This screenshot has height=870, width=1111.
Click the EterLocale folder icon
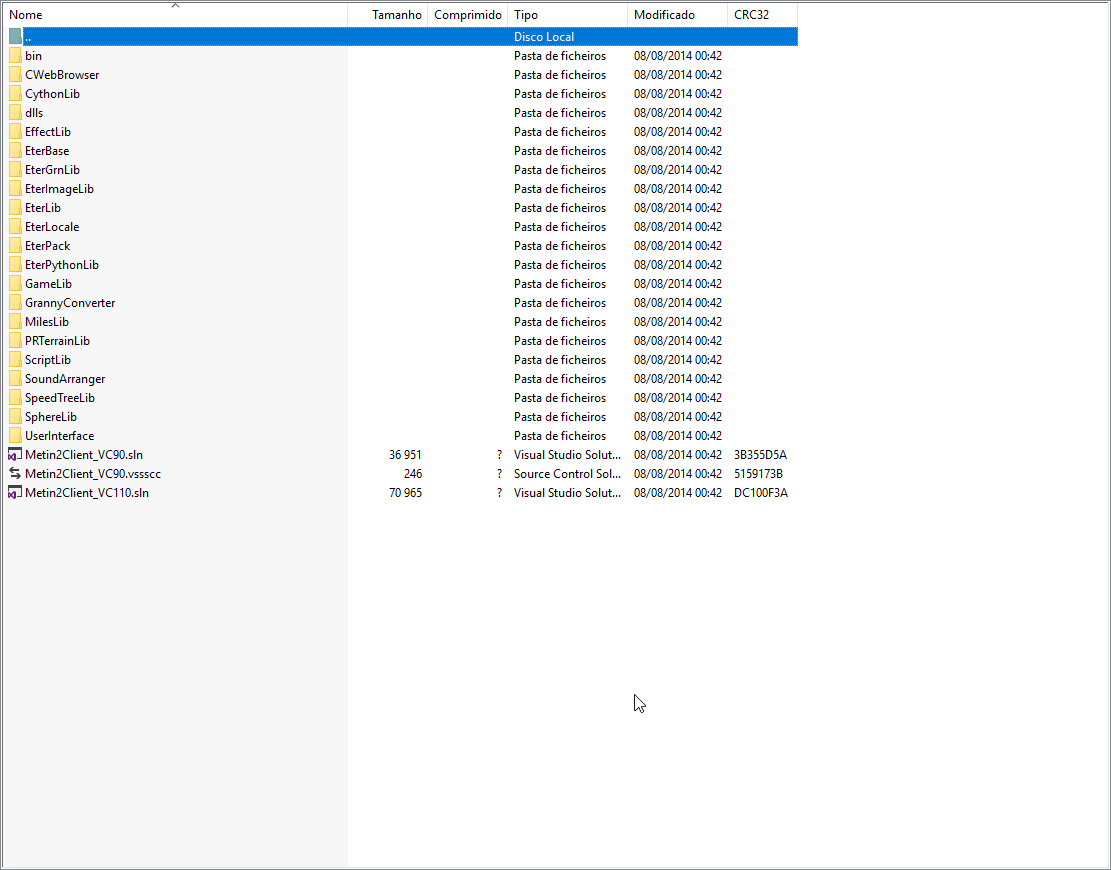pyautogui.click(x=15, y=227)
